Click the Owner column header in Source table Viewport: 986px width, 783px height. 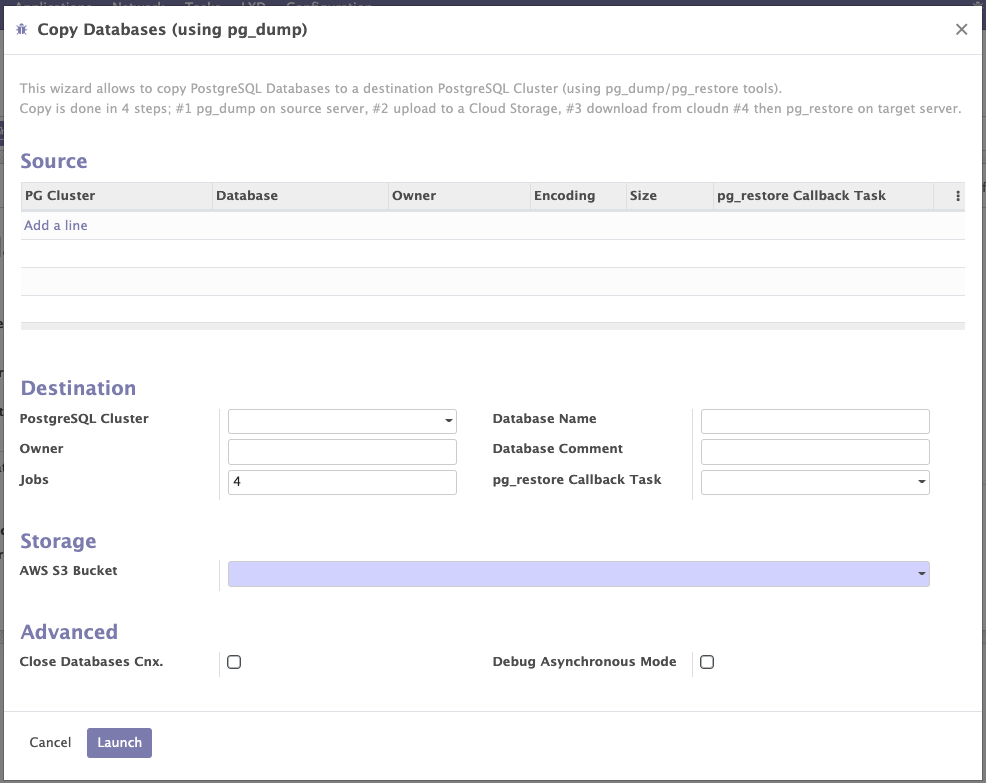pyautogui.click(x=414, y=196)
